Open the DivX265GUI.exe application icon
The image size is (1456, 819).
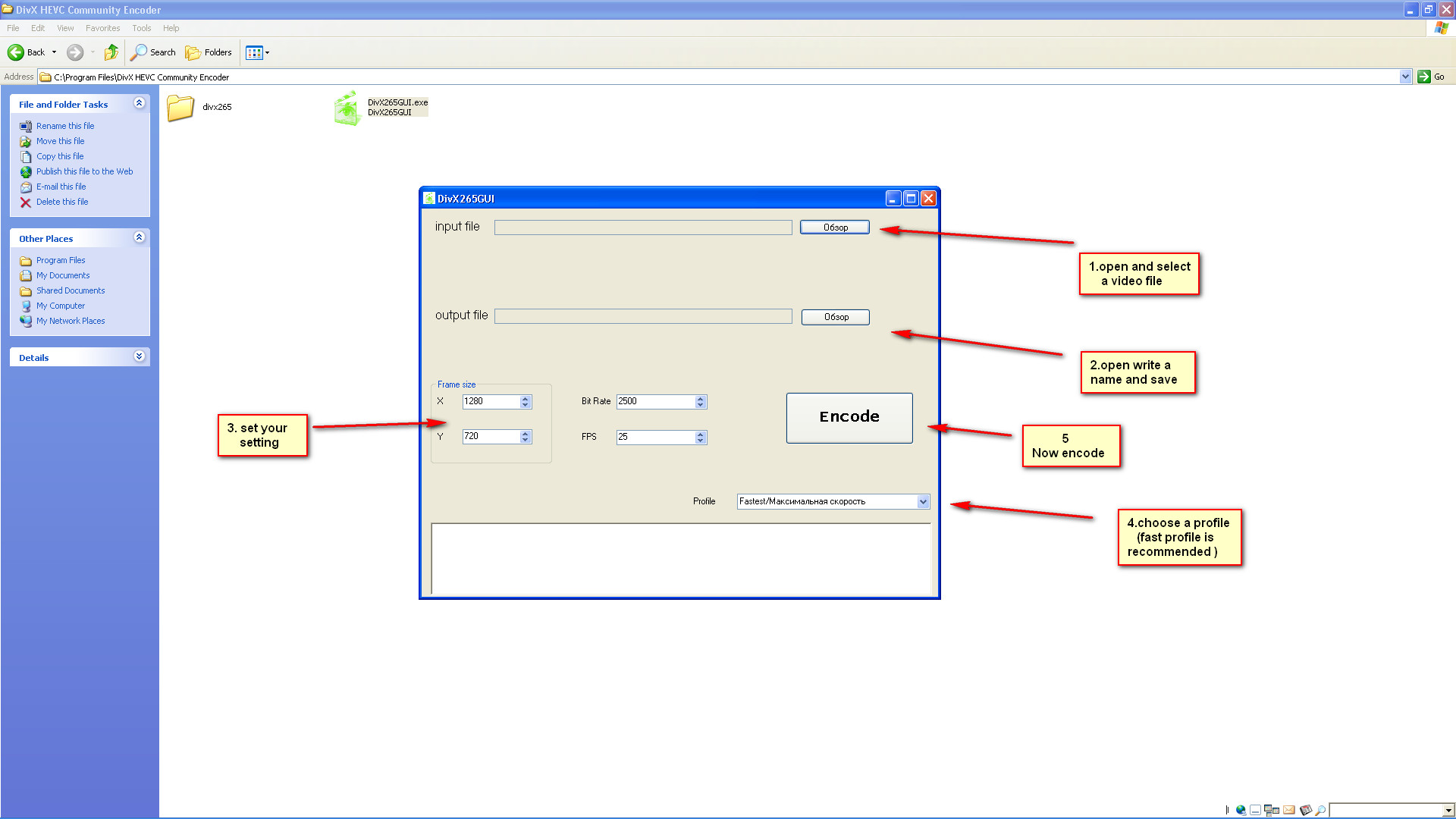pyautogui.click(x=347, y=108)
